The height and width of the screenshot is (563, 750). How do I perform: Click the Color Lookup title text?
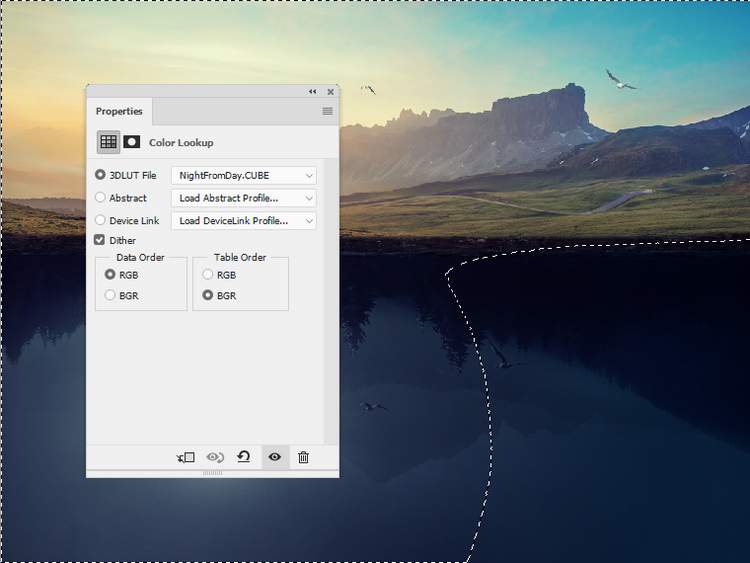pyautogui.click(x=181, y=143)
